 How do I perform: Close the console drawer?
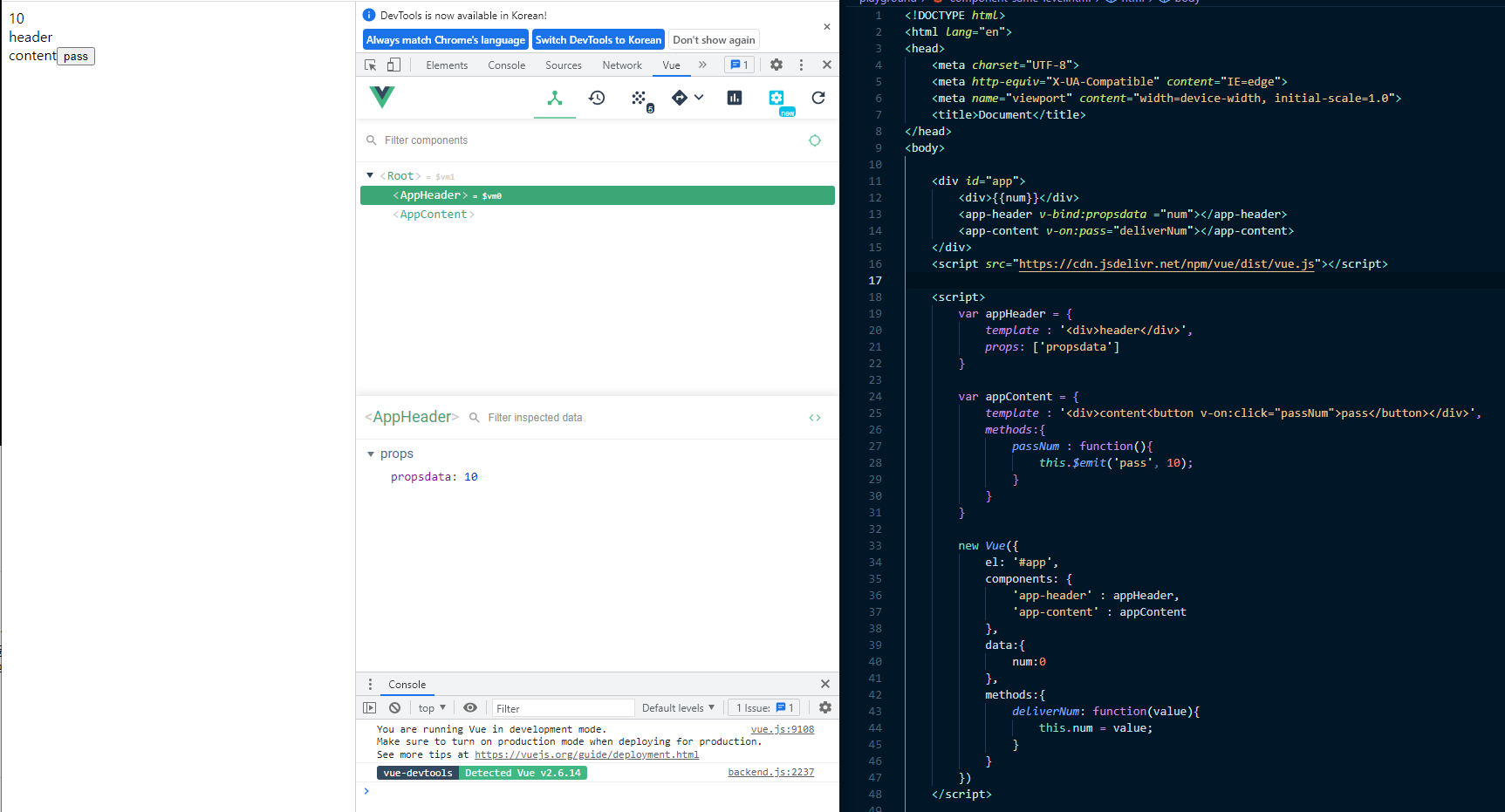click(825, 684)
